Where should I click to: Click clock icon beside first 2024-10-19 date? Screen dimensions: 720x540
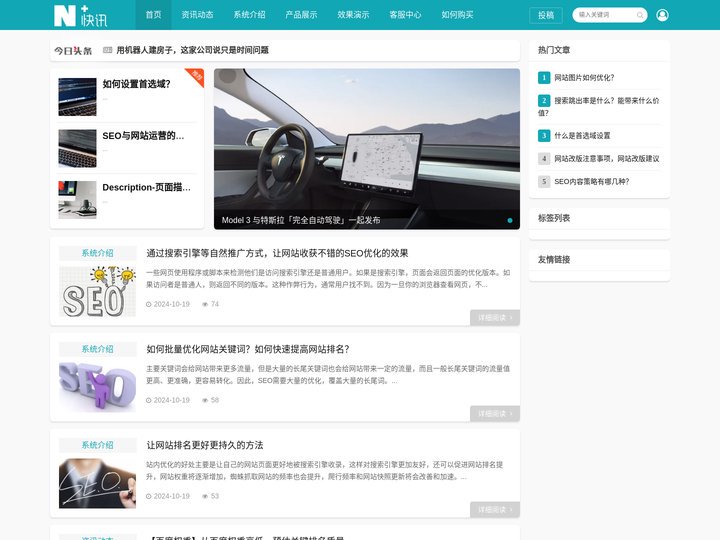tap(149, 304)
